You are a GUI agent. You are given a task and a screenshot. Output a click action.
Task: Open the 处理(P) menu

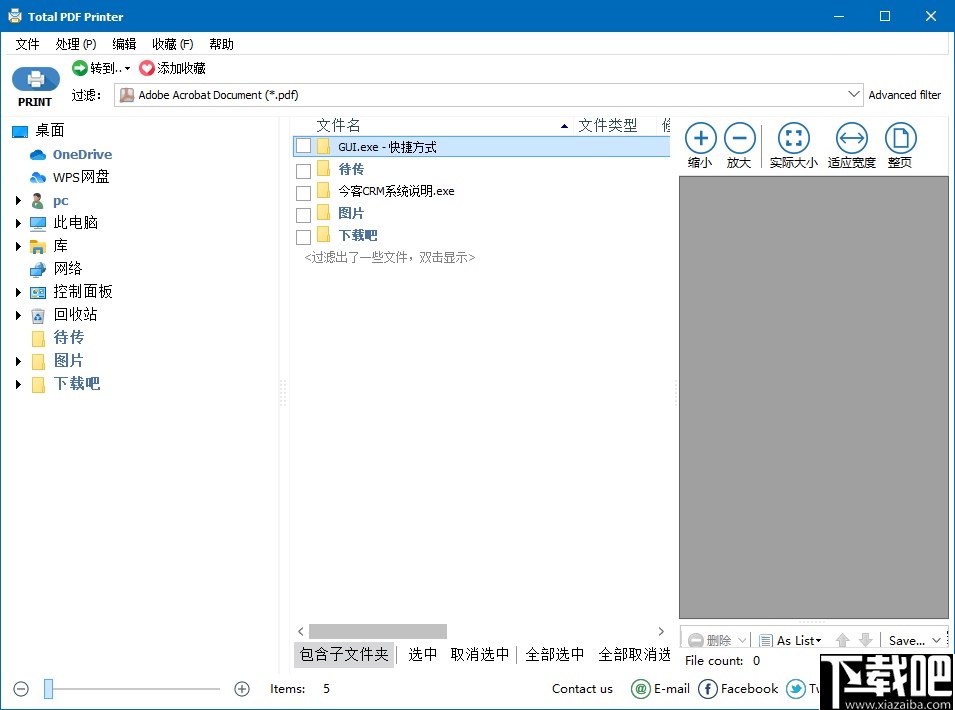click(74, 43)
